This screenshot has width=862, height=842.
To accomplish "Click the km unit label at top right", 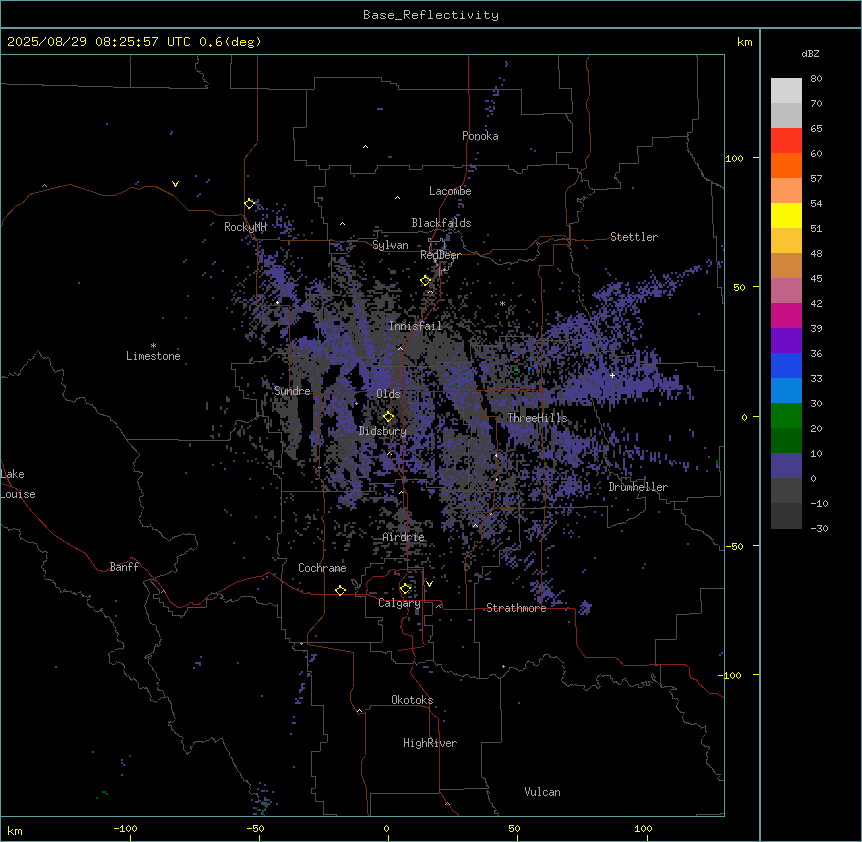I will (744, 42).
